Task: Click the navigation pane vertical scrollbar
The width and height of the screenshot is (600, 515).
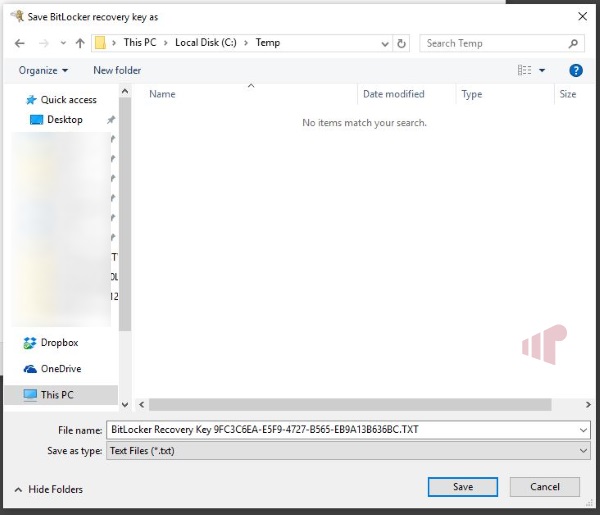Action: [x=125, y=214]
